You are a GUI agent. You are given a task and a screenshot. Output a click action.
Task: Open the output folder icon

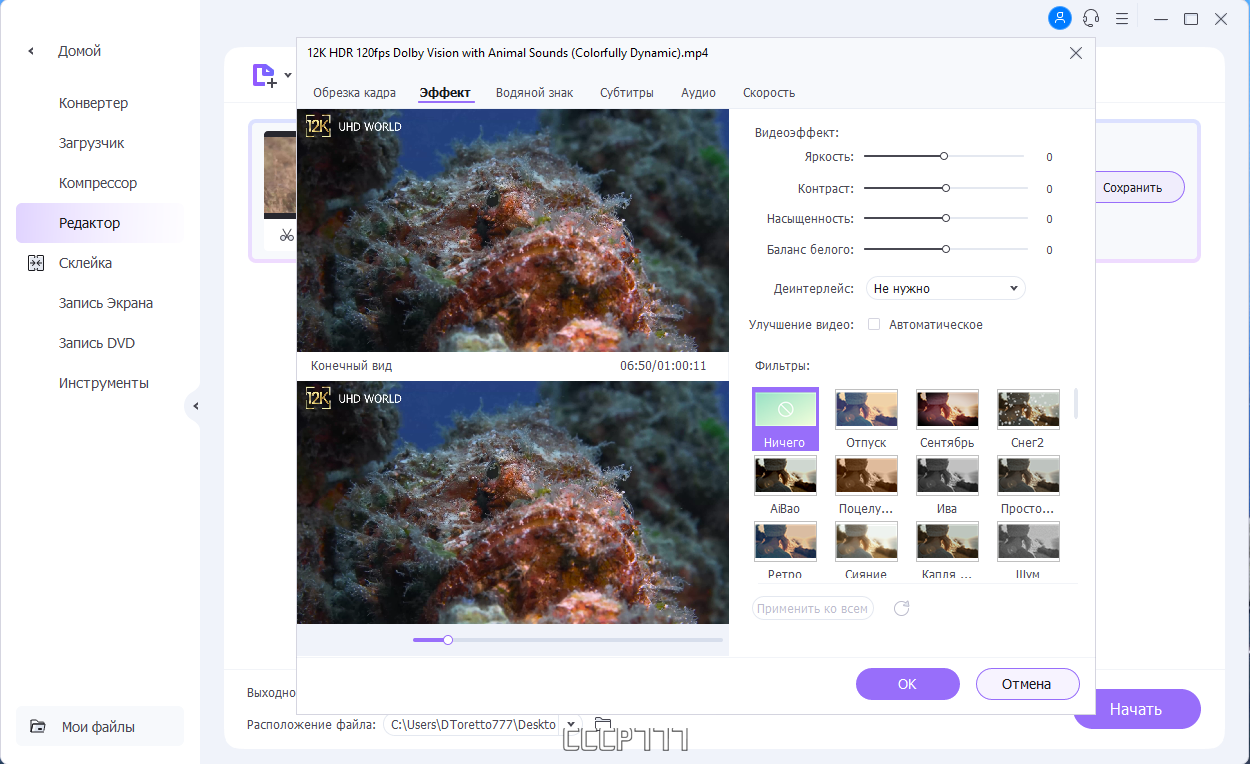pos(602,724)
